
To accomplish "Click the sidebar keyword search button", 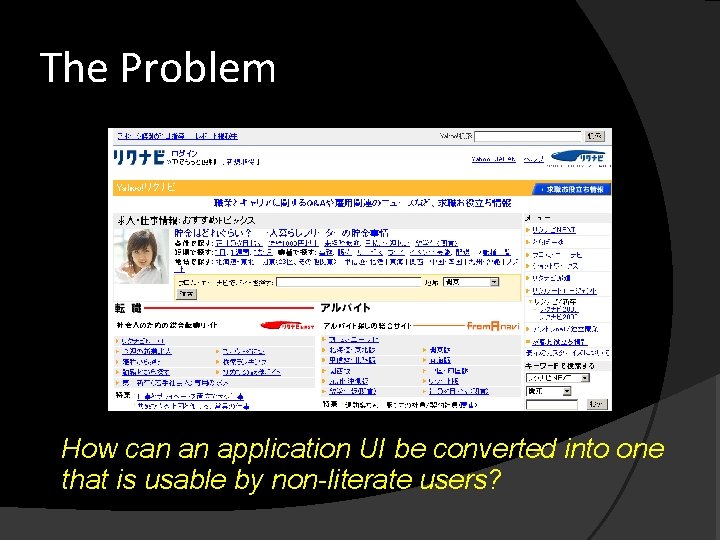I will (597, 404).
